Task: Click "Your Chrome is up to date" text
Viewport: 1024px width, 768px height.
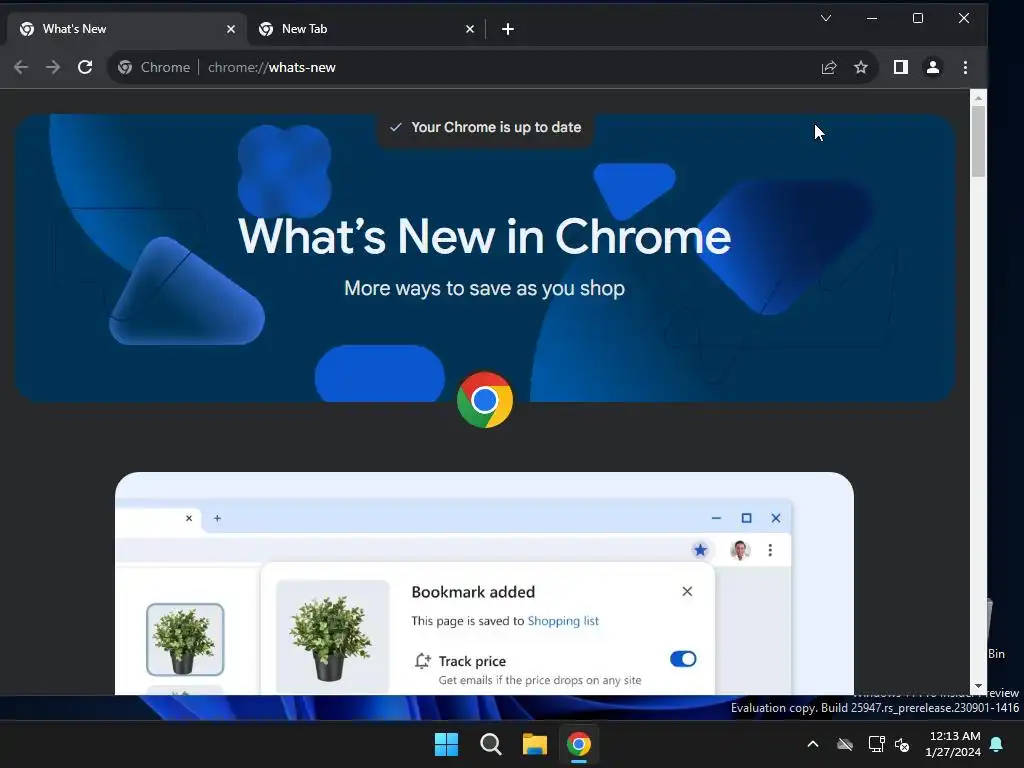Action: click(x=496, y=127)
